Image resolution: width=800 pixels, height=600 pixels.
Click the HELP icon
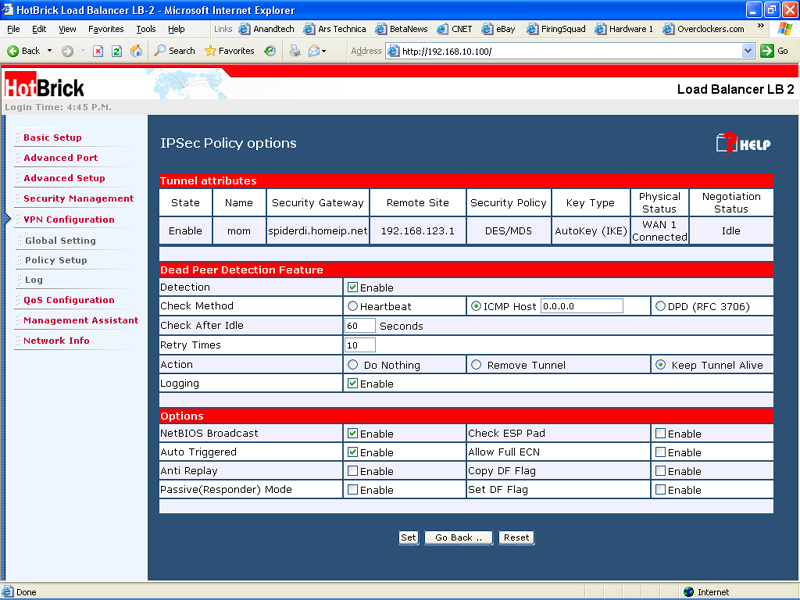click(743, 143)
